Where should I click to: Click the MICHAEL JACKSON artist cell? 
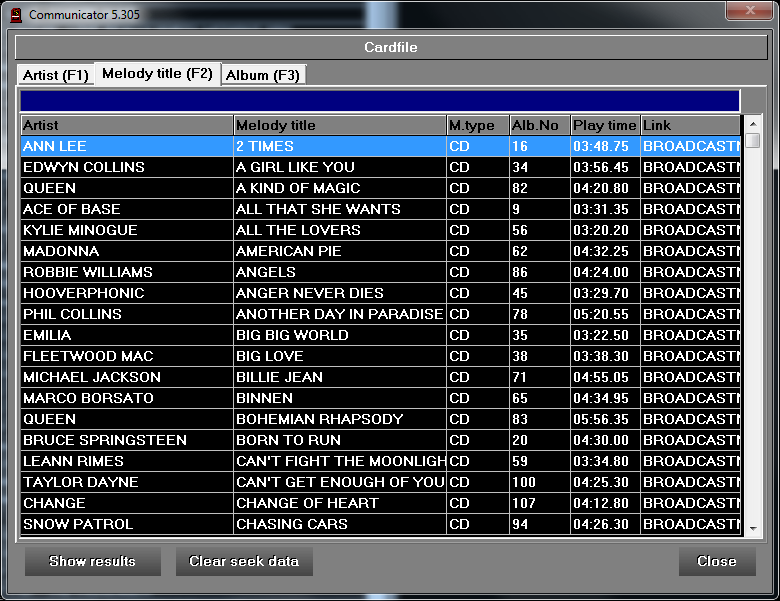click(127, 377)
